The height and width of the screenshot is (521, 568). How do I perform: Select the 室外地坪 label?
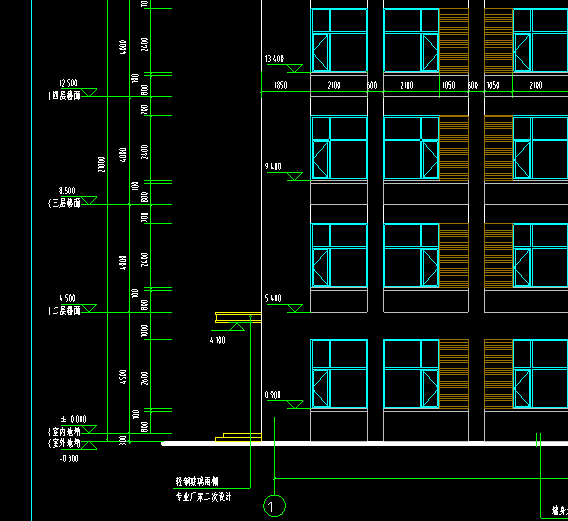tap(64, 443)
